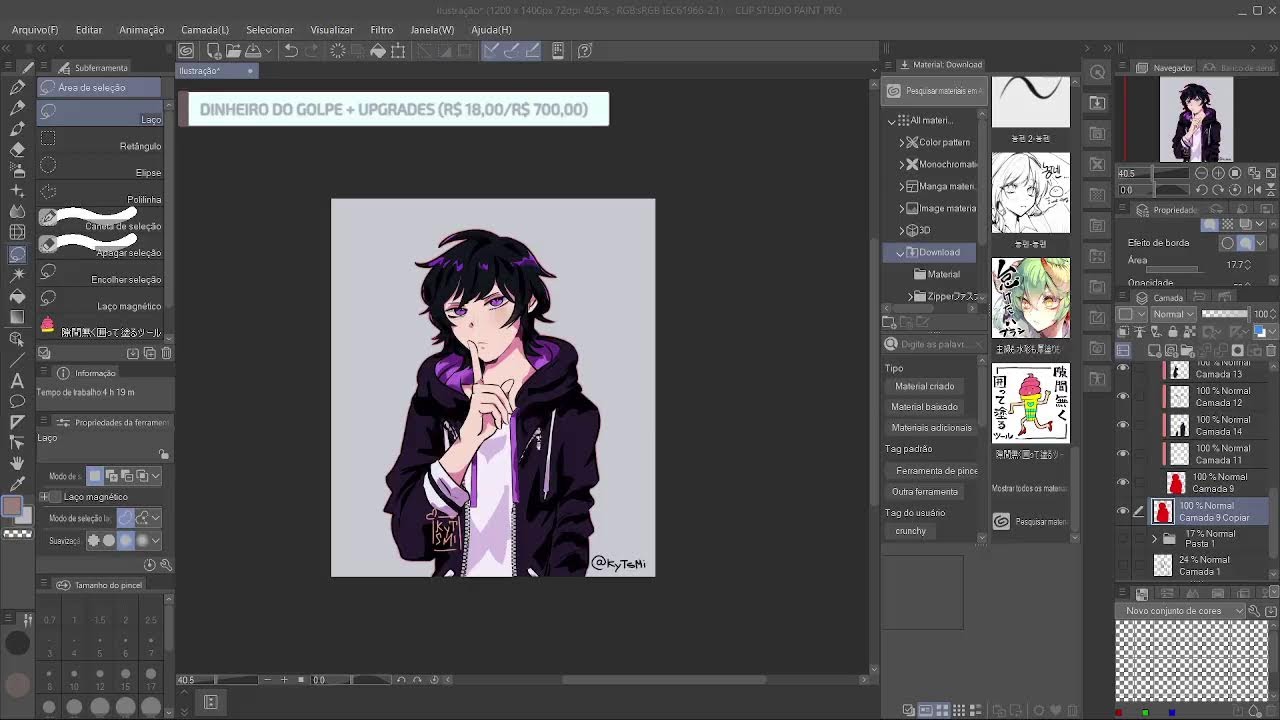Viewport: 1280px width, 720px height.
Task: Click the smartphone connect icon
Action: coord(558,50)
